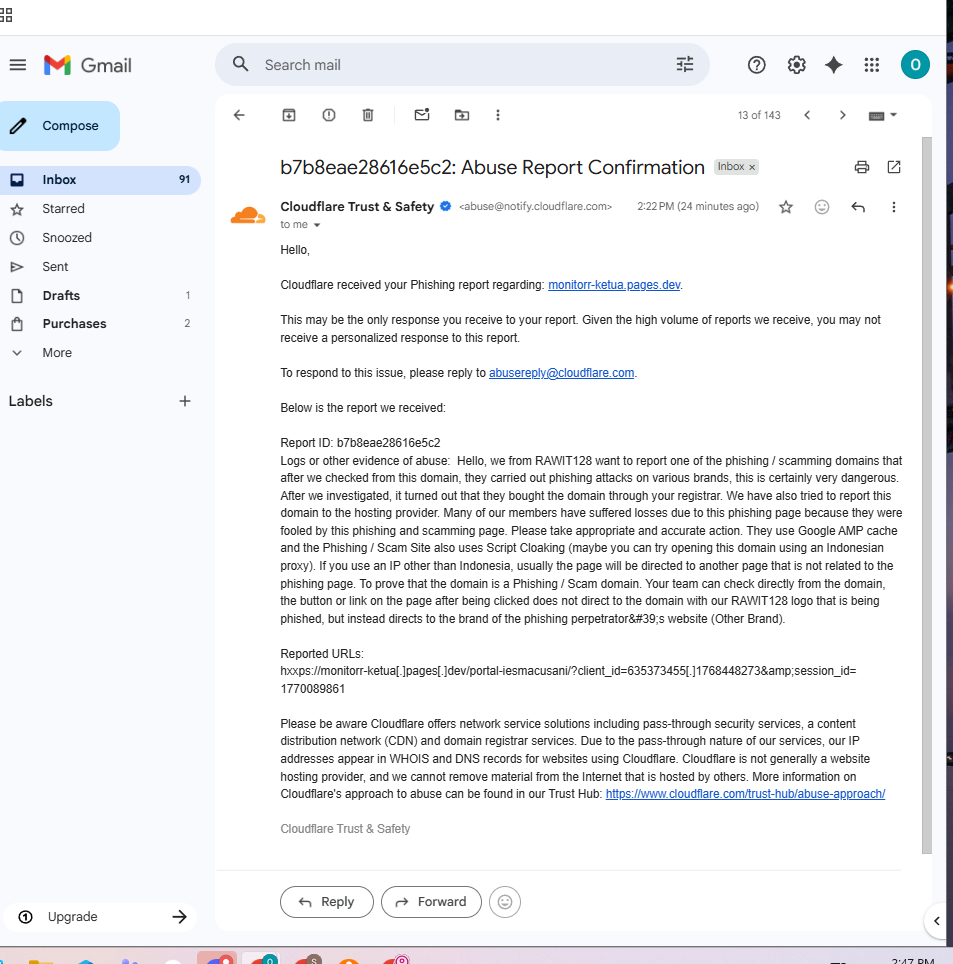The image size is (953, 964).
Task: Open the Support help icon
Action: coord(756,65)
